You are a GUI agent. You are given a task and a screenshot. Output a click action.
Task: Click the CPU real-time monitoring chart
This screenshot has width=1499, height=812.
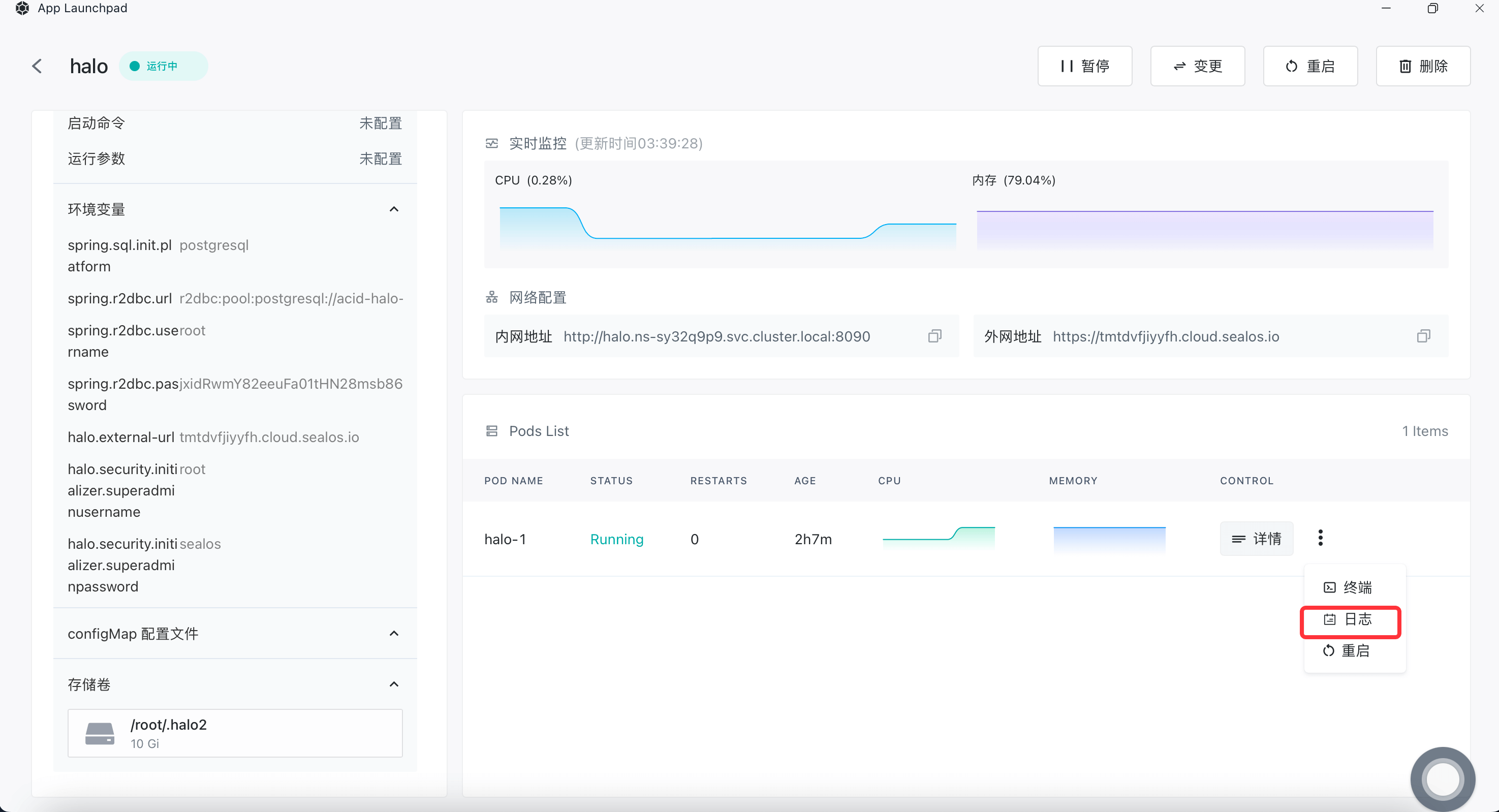[x=727, y=227]
